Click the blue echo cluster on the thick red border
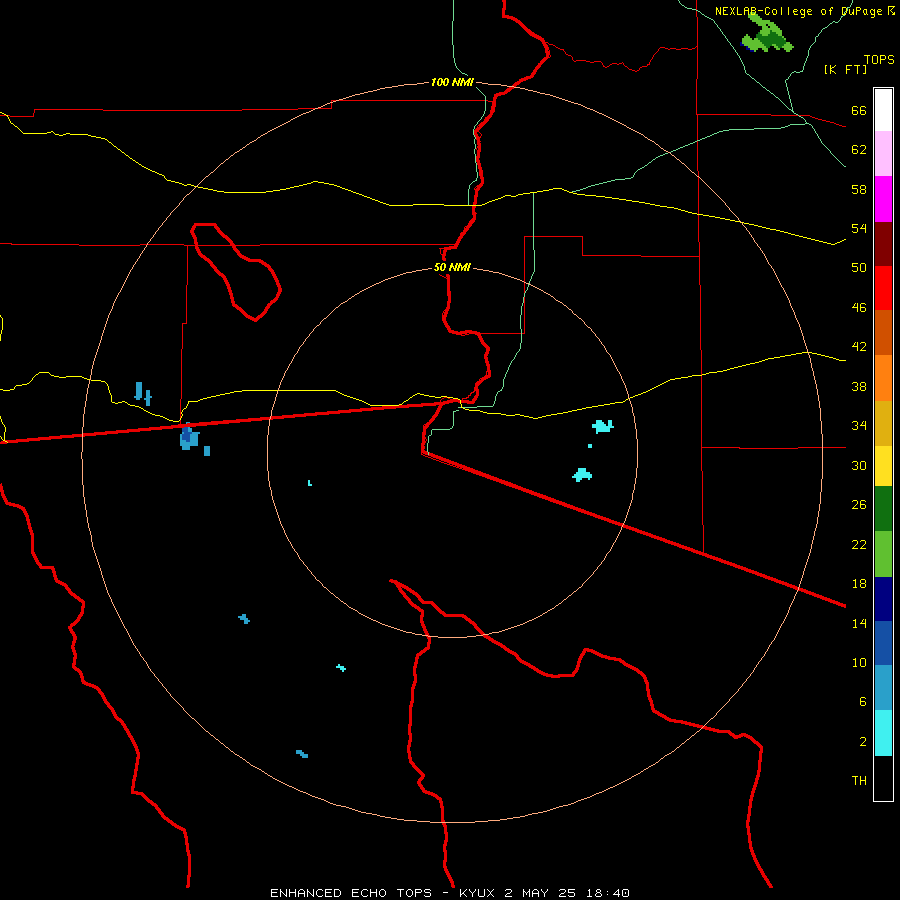 [x=189, y=437]
